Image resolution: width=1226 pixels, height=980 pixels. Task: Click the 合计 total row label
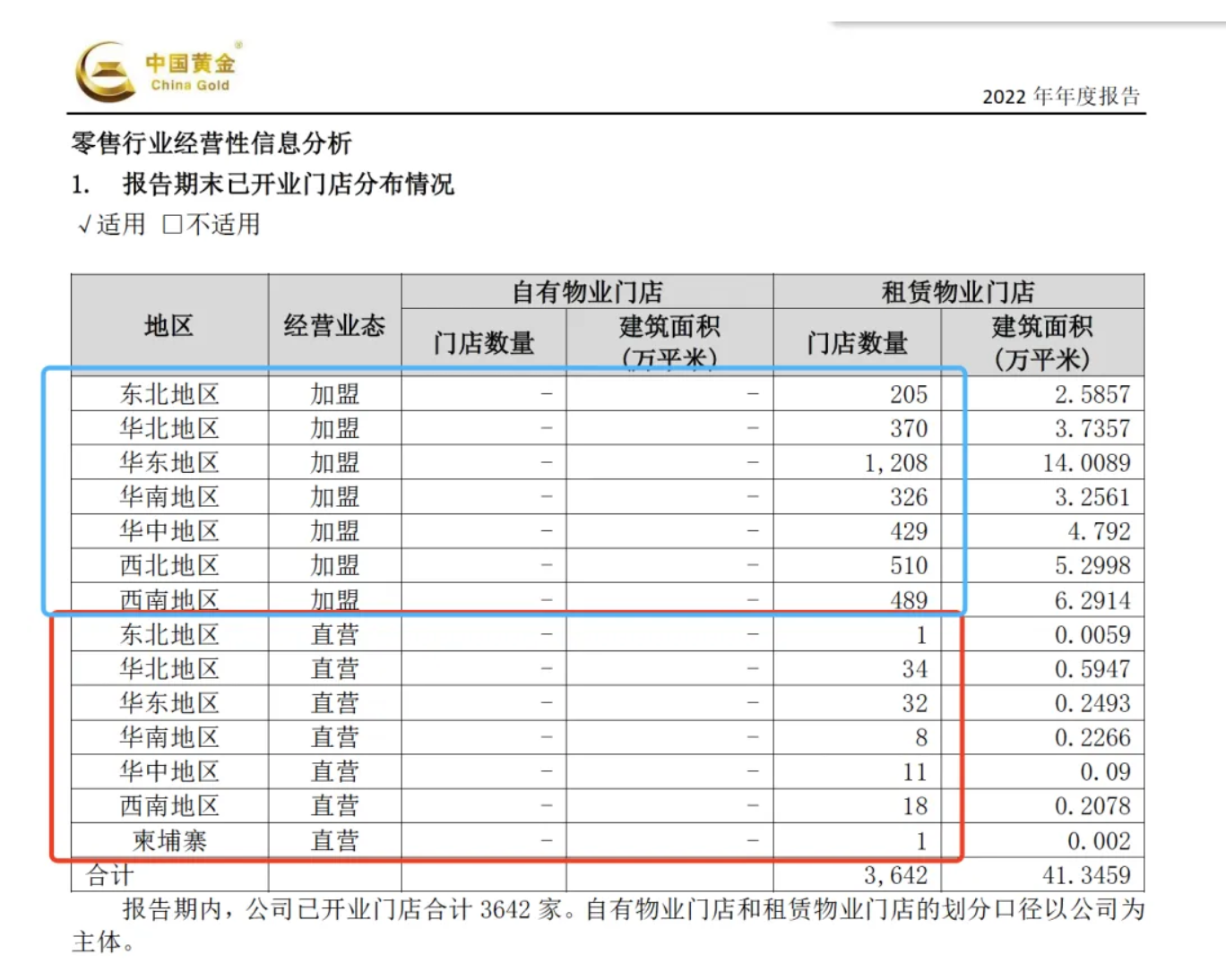click(110, 875)
